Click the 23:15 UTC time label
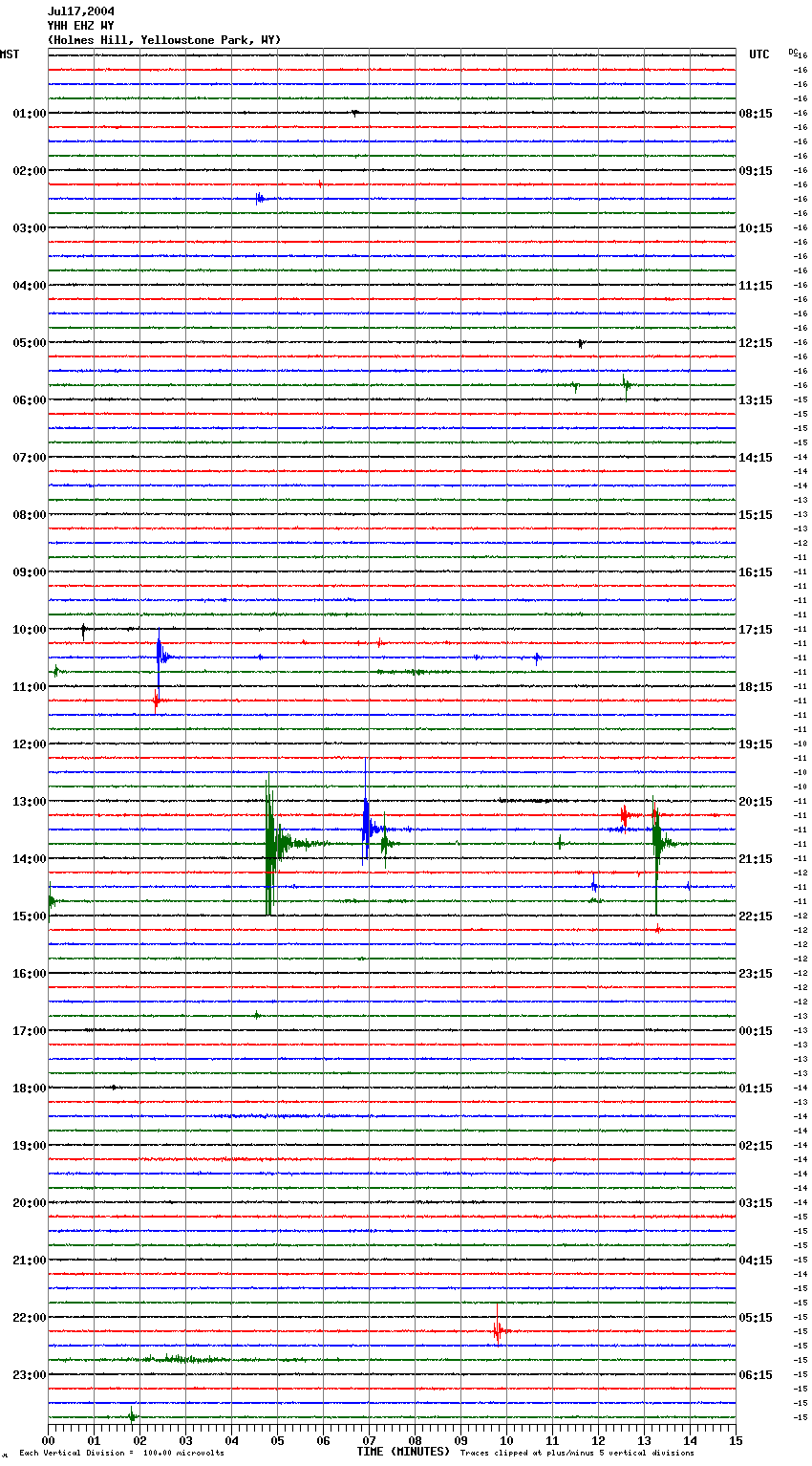This screenshot has width=812, height=1466. tap(756, 974)
